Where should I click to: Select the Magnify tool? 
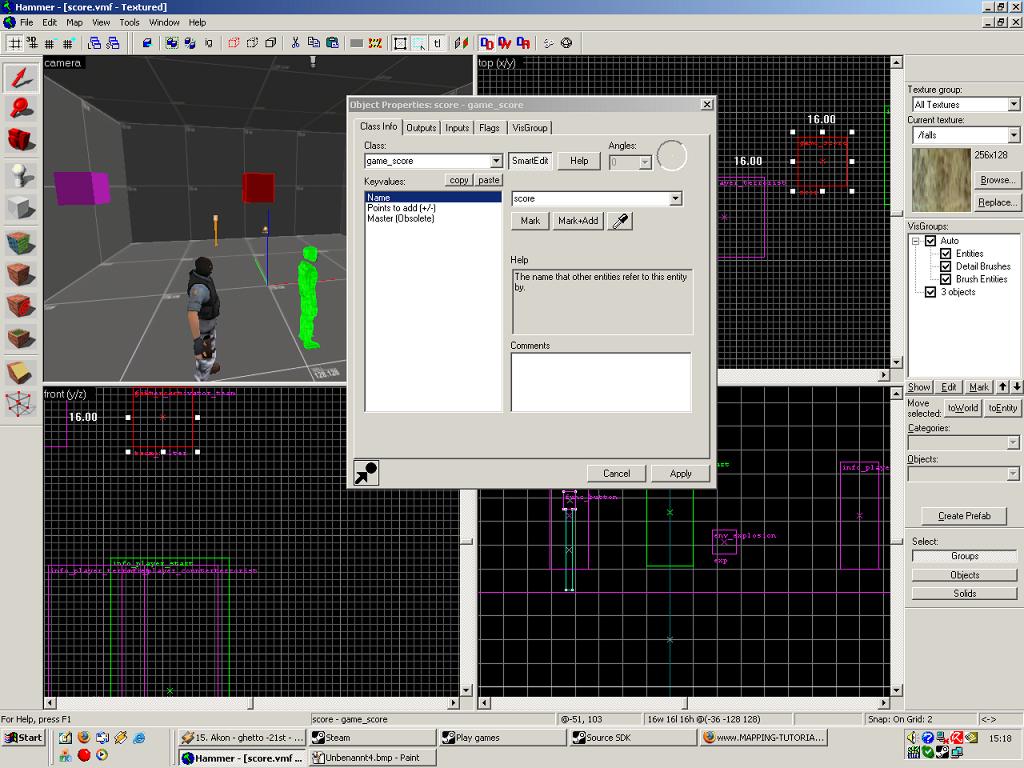click(22, 108)
